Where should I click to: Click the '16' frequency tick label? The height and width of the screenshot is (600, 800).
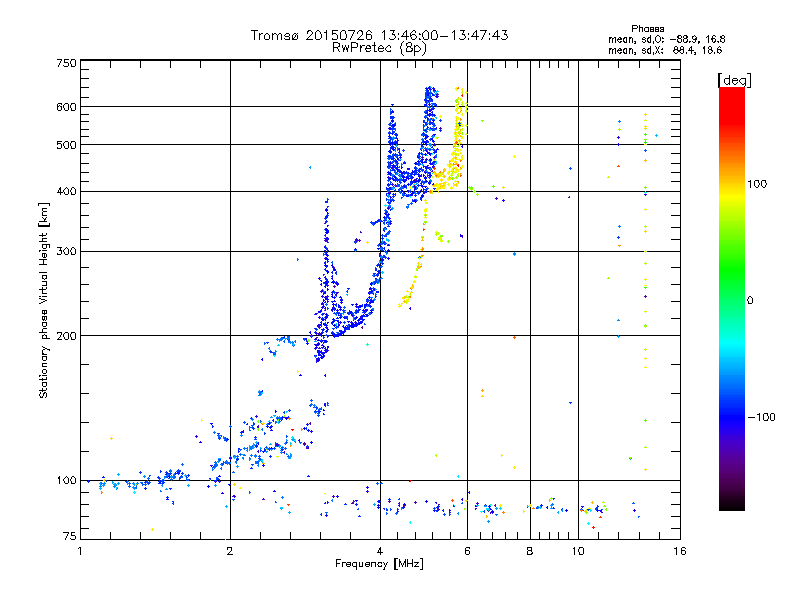tap(680, 551)
